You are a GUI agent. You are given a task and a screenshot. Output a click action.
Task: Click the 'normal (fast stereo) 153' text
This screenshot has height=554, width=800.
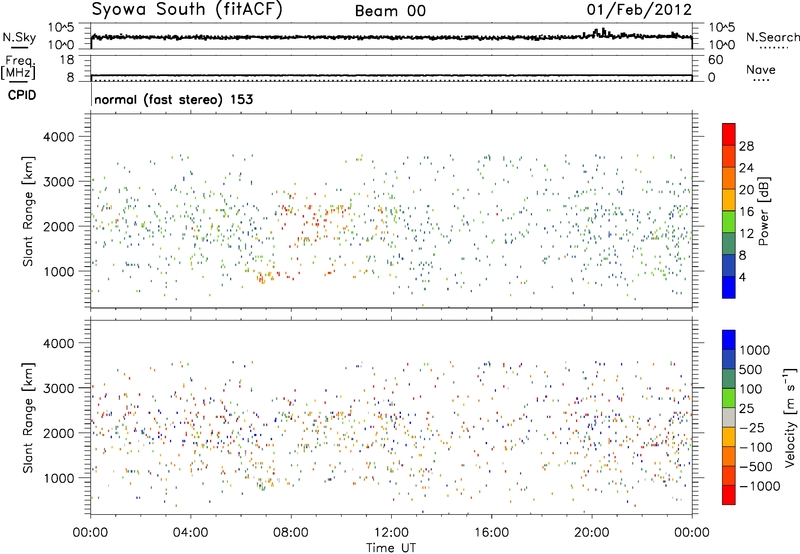click(173, 99)
